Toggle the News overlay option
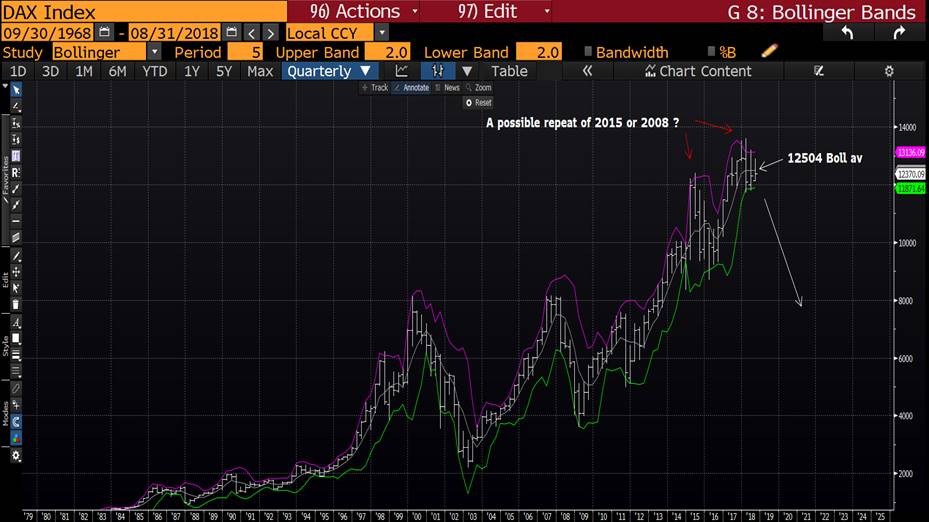The height and width of the screenshot is (522, 929). (447, 88)
